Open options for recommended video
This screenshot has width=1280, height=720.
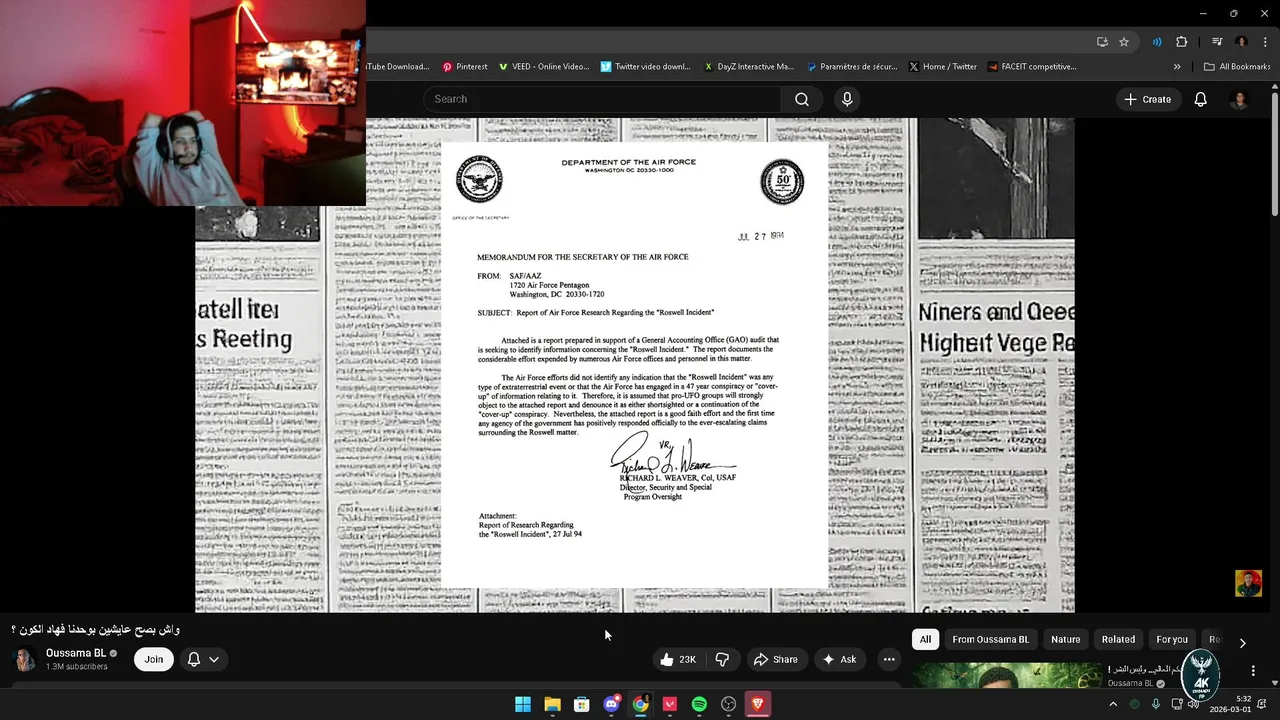1253,671
